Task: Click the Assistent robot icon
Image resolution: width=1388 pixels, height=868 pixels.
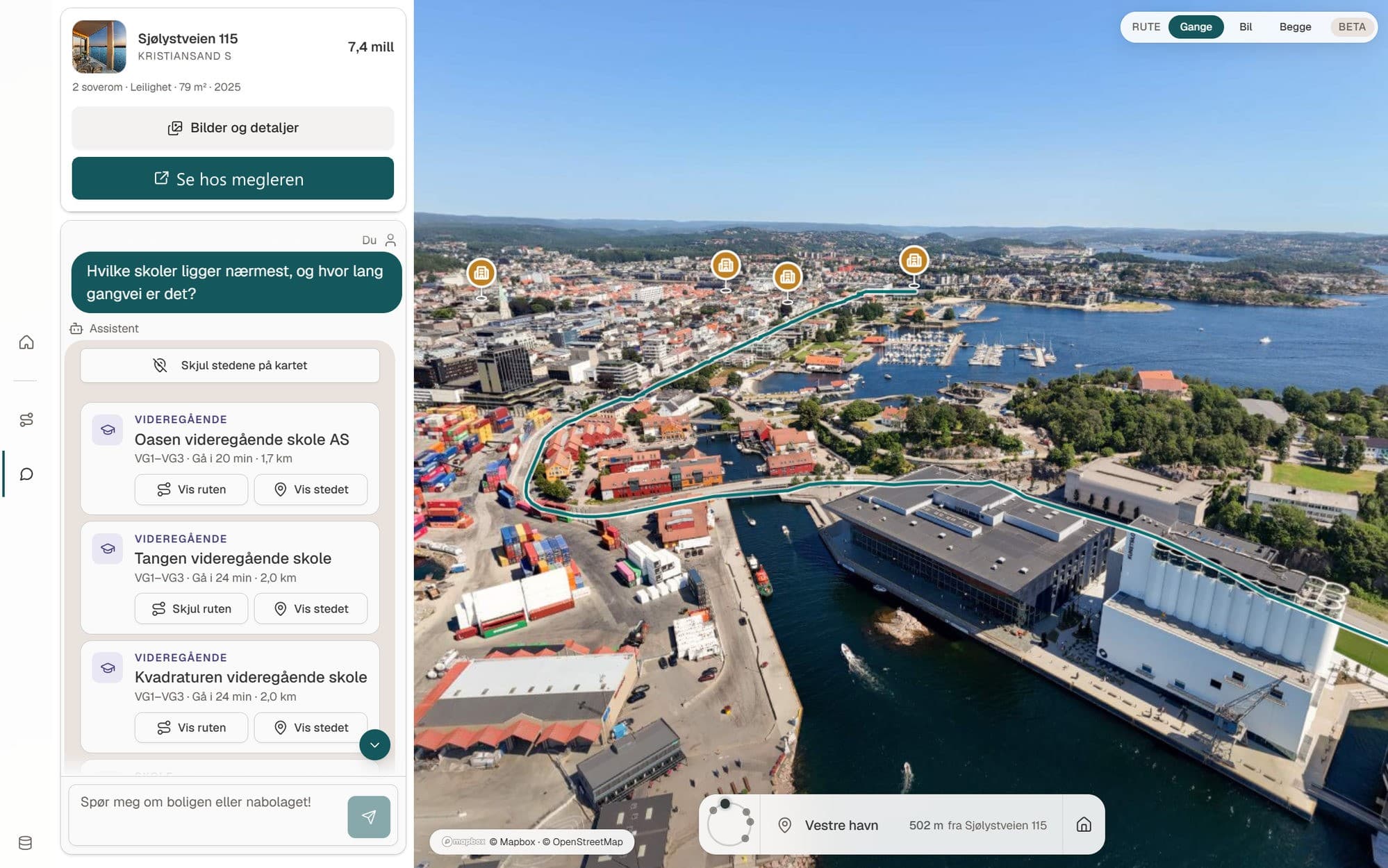Action: click(x=76, y=328)
